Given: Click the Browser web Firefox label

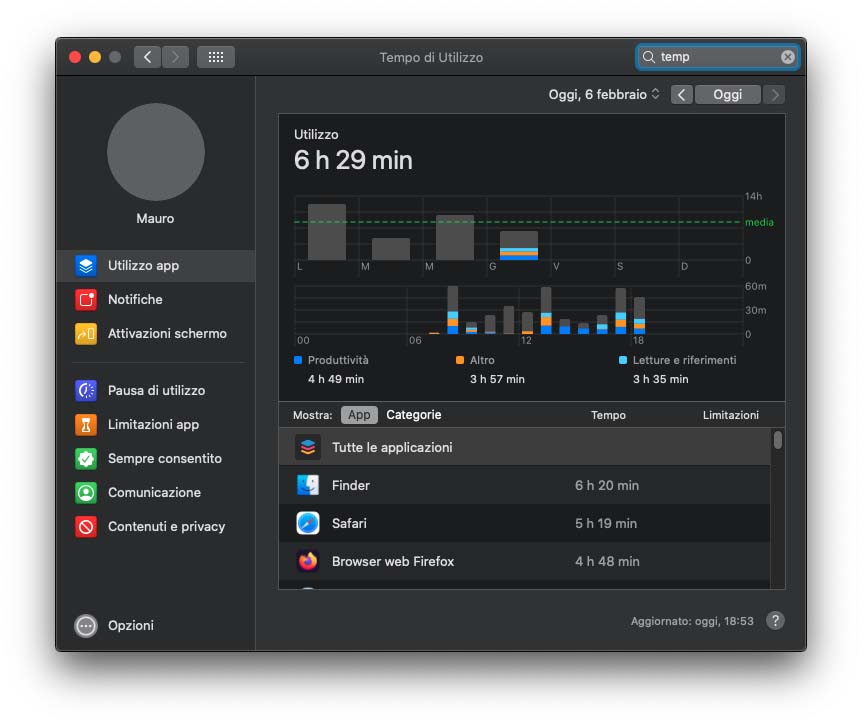Looking at the screenshot, I should coord(393,561).
